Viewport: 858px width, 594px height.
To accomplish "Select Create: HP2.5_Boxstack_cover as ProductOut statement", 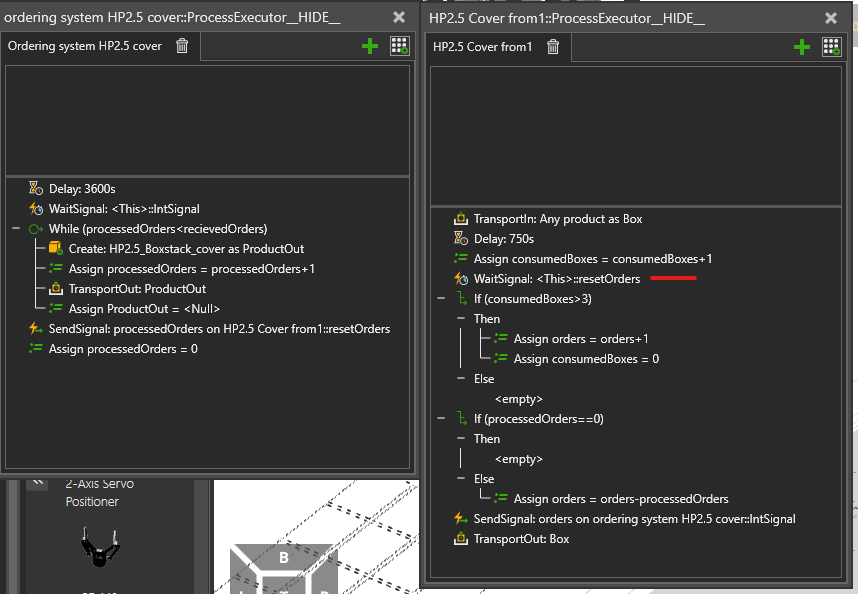I will pos(186,249).
